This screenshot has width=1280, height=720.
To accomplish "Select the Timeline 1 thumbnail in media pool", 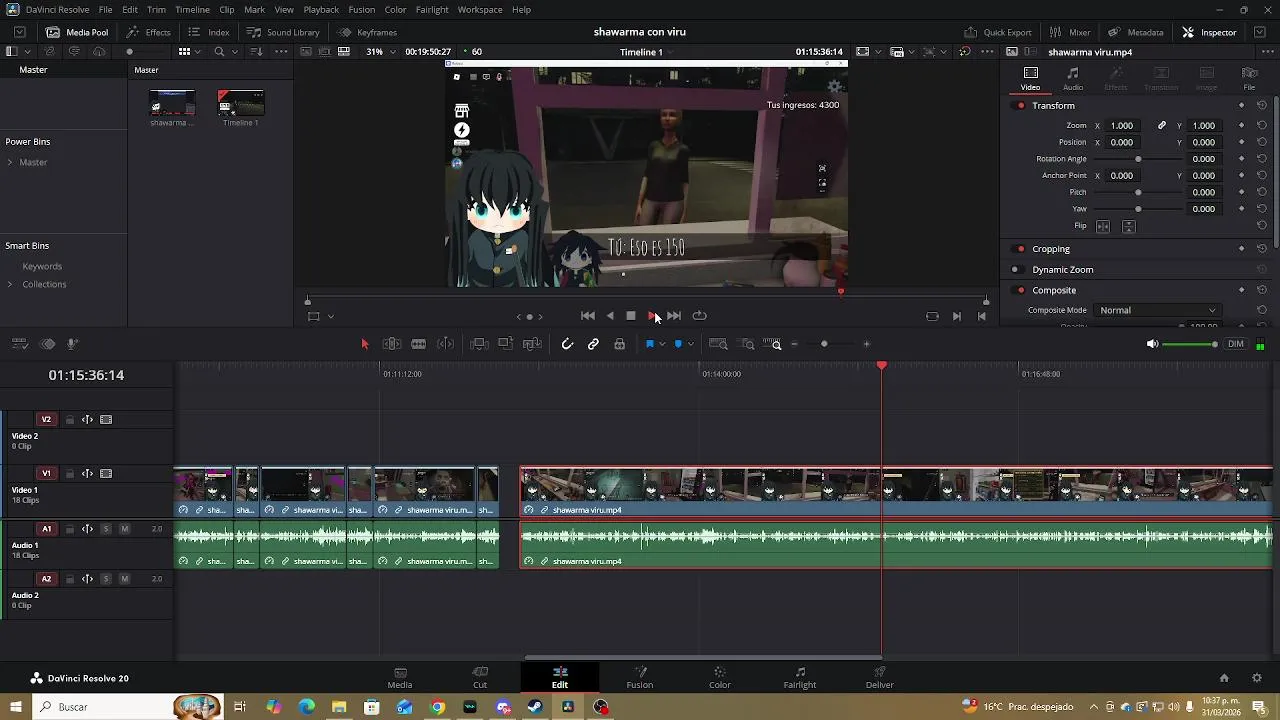I will tap(241, 103).
